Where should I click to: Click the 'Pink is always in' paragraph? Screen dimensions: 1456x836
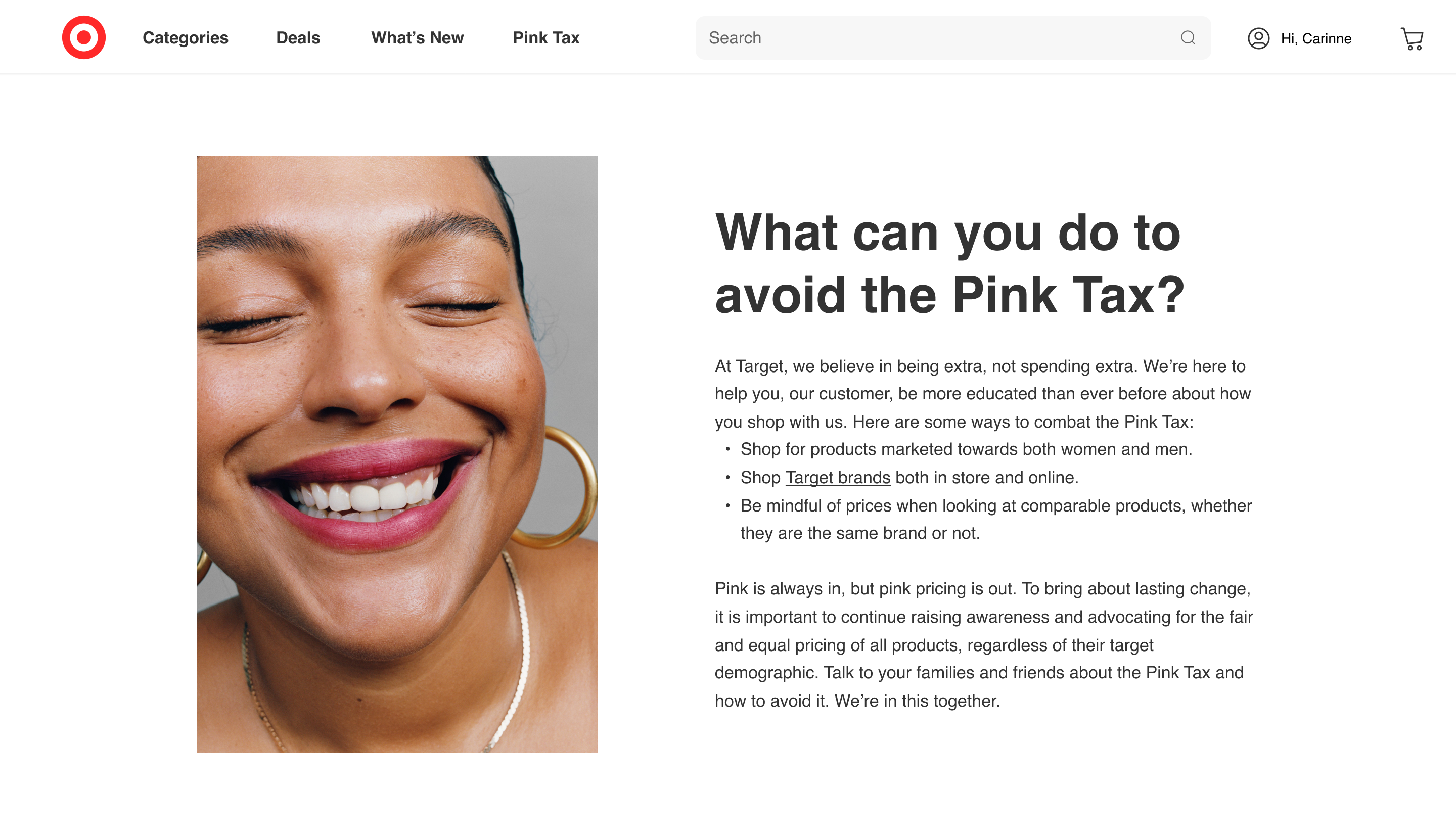[983, 645]
